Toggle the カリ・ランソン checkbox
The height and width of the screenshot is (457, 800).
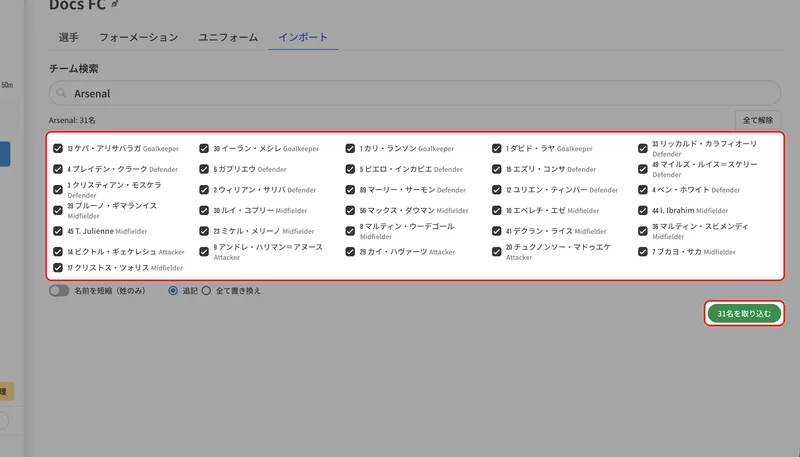(350, 148)
